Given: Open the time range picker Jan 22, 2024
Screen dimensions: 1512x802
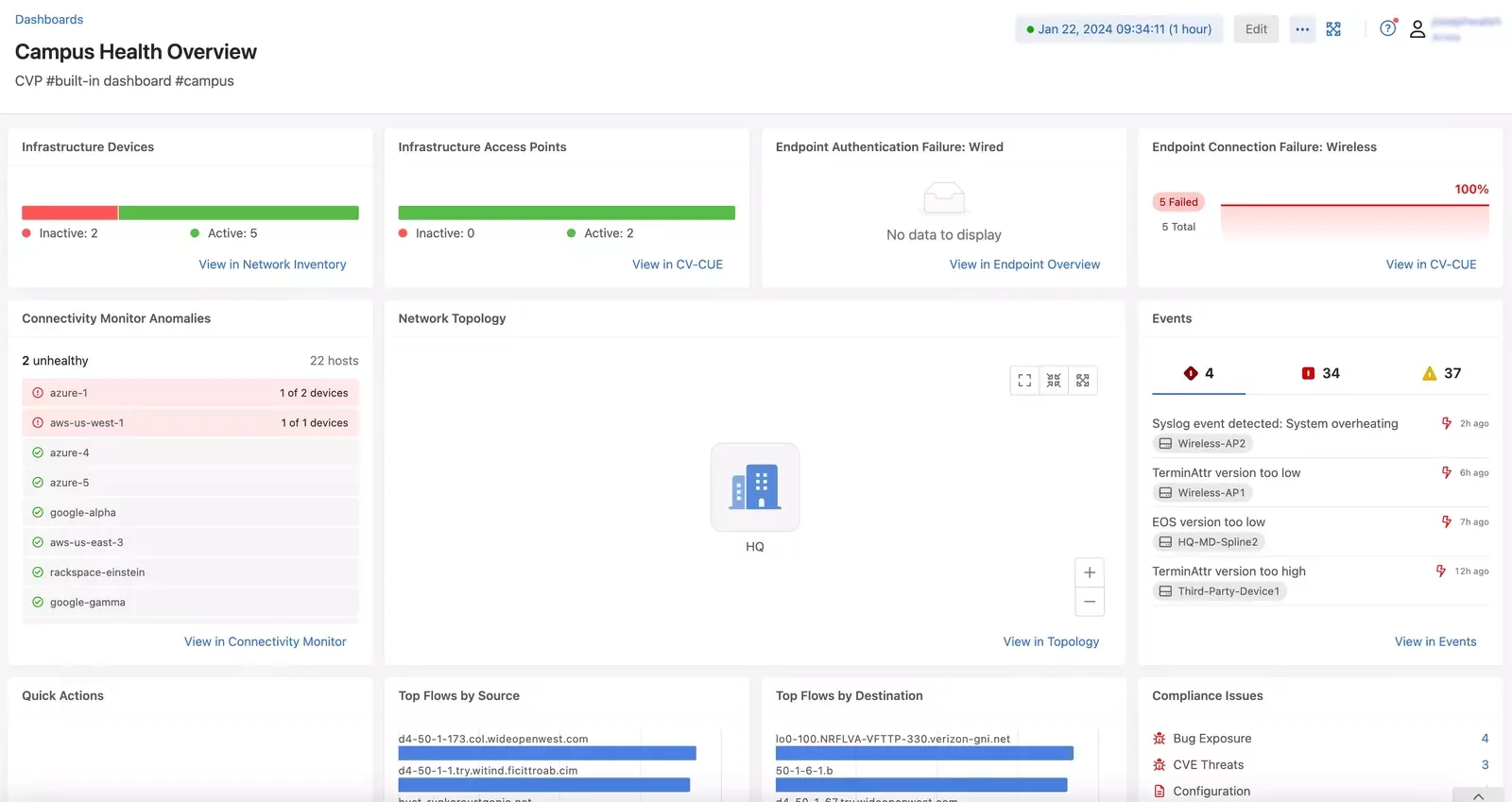Looking at the screenshot, I should [x=1119, y=29].
